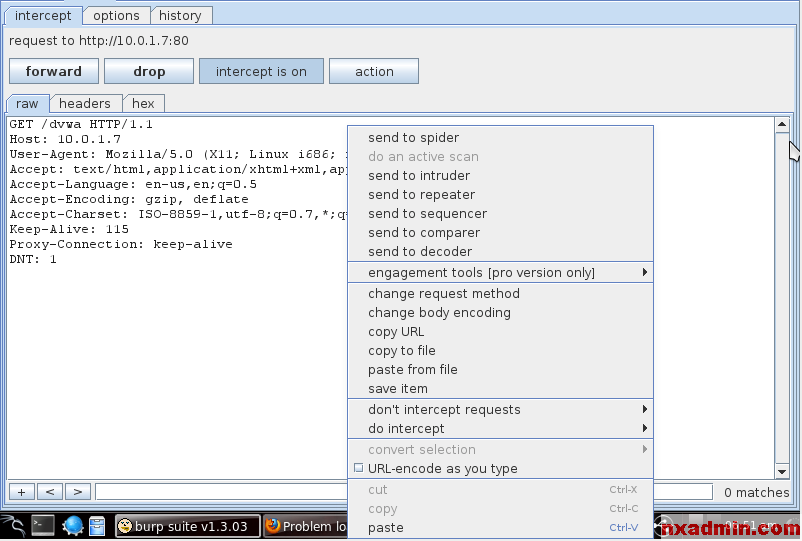Click scrollbar up arrow in request pane
Image resolution: width=802 pixels, height=541 pixels.
coord(782,124)
